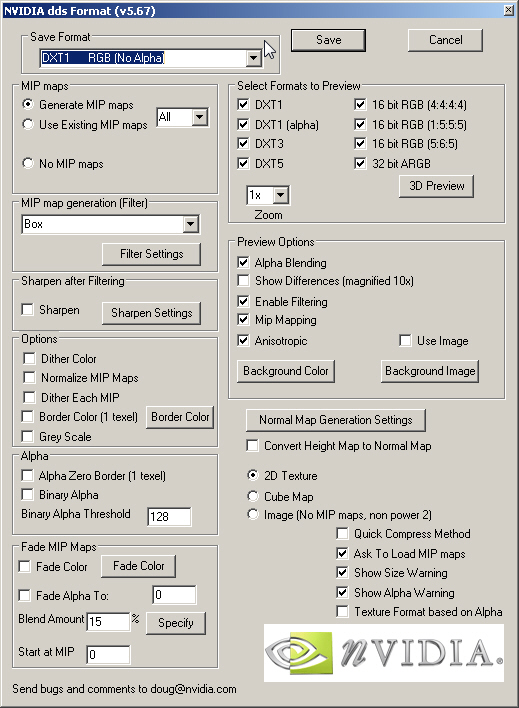Open Sharpen Settings
Screen dimensions: 519x708
[151, 313]
